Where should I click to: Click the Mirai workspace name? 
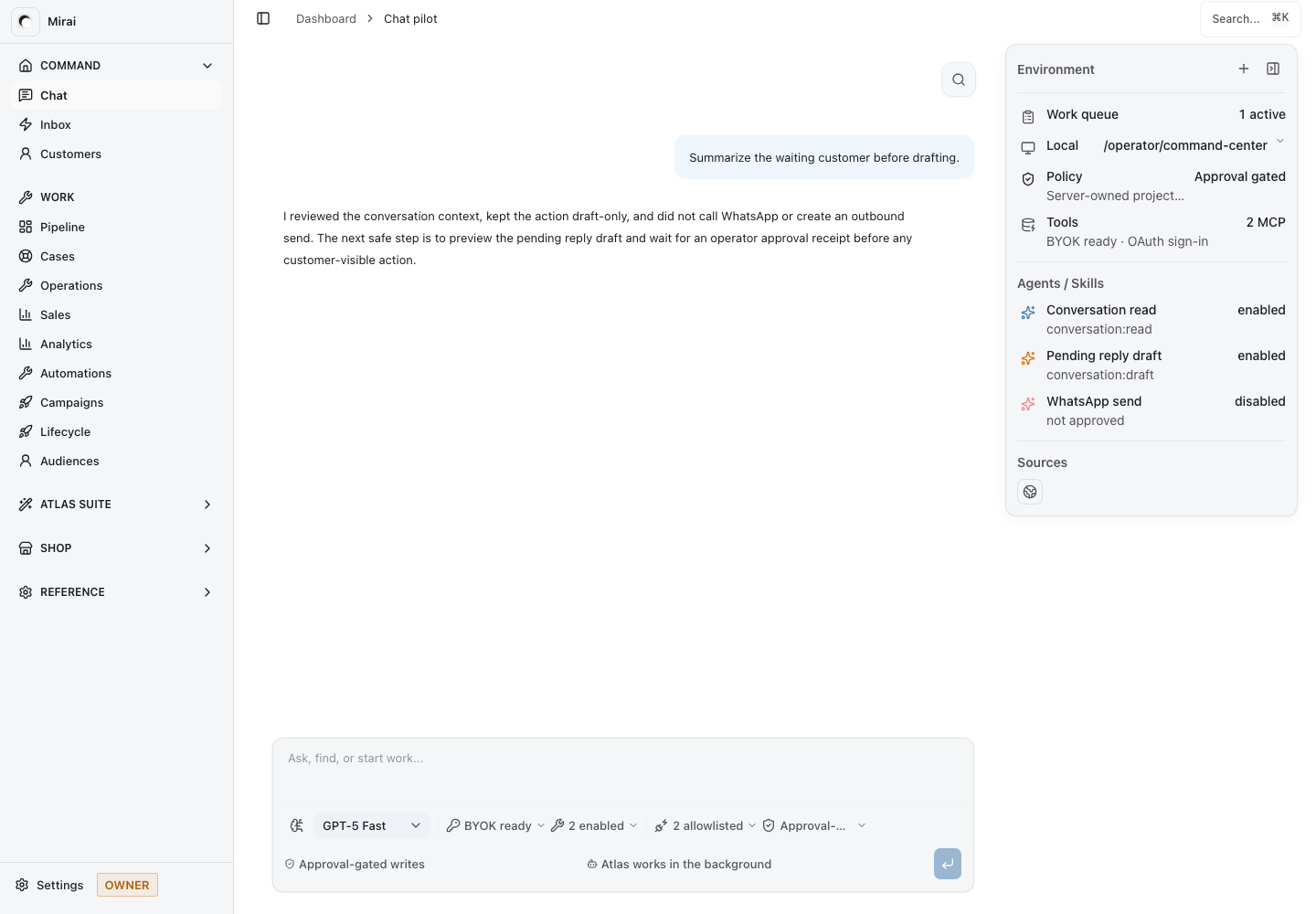click(62, 21)
